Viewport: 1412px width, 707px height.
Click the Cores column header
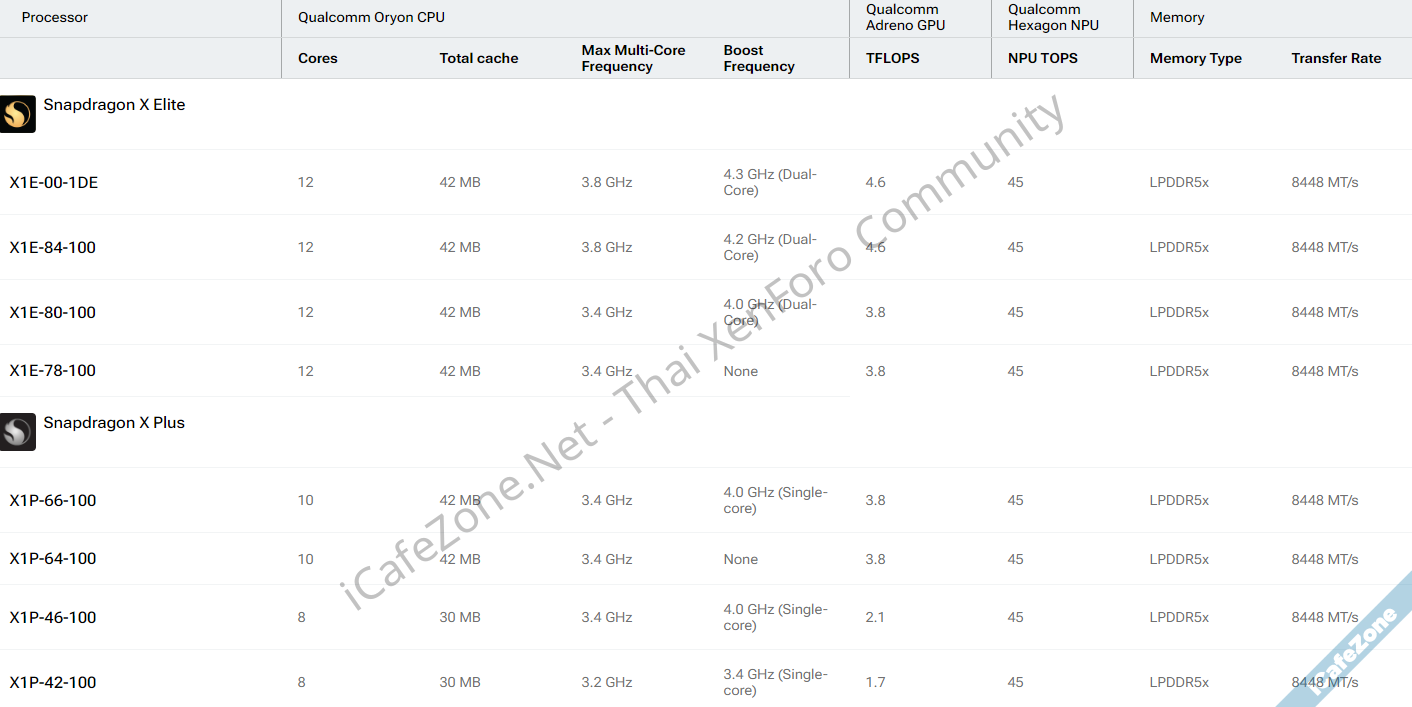click(x=318, y=58)
